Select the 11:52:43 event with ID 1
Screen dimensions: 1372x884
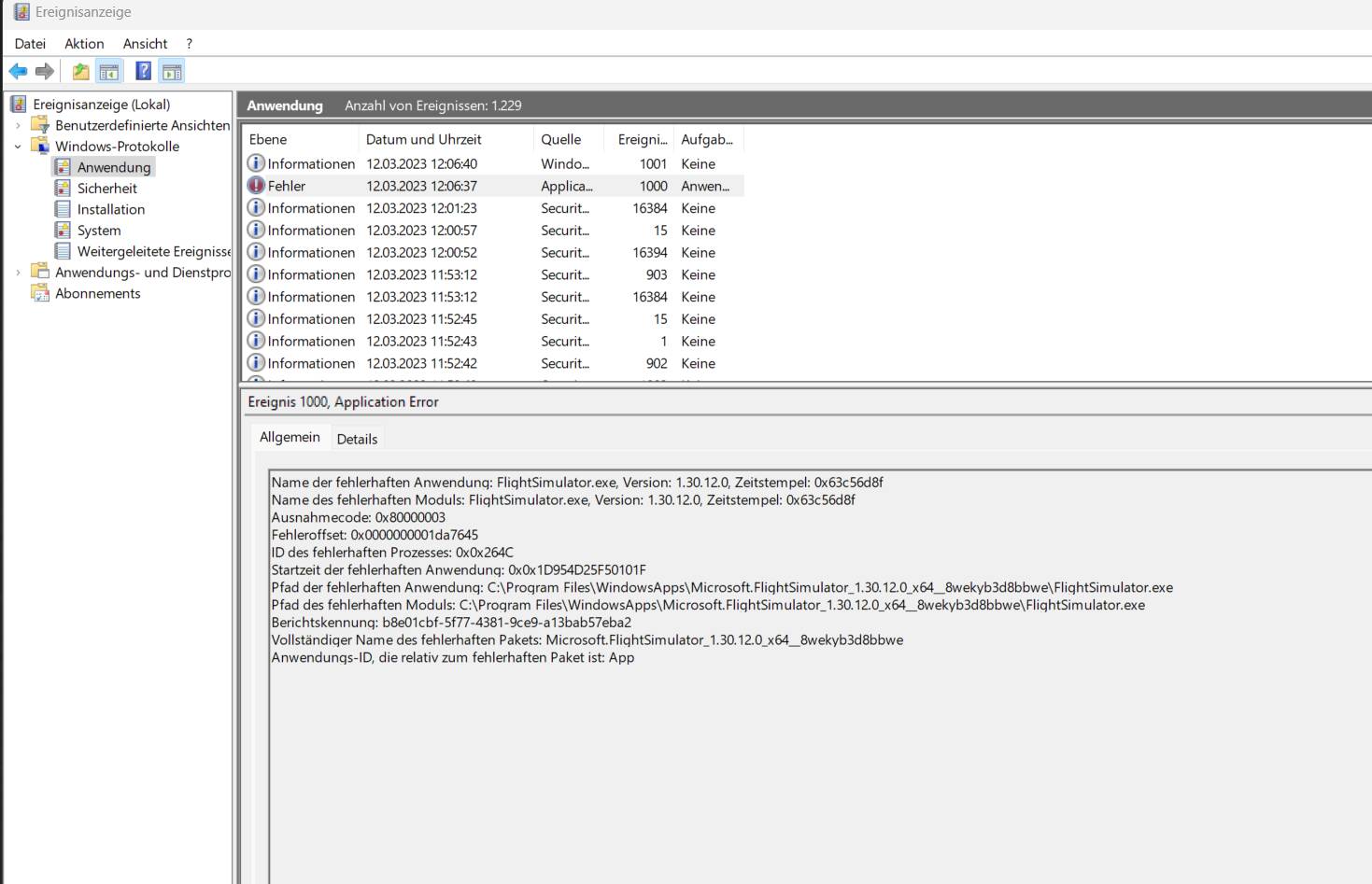click(494, 341)
